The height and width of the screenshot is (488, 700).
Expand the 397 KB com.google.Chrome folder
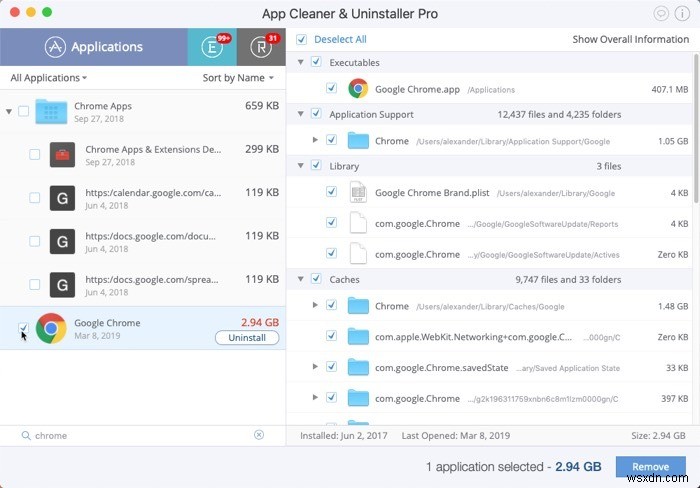(x=315, y=397)
